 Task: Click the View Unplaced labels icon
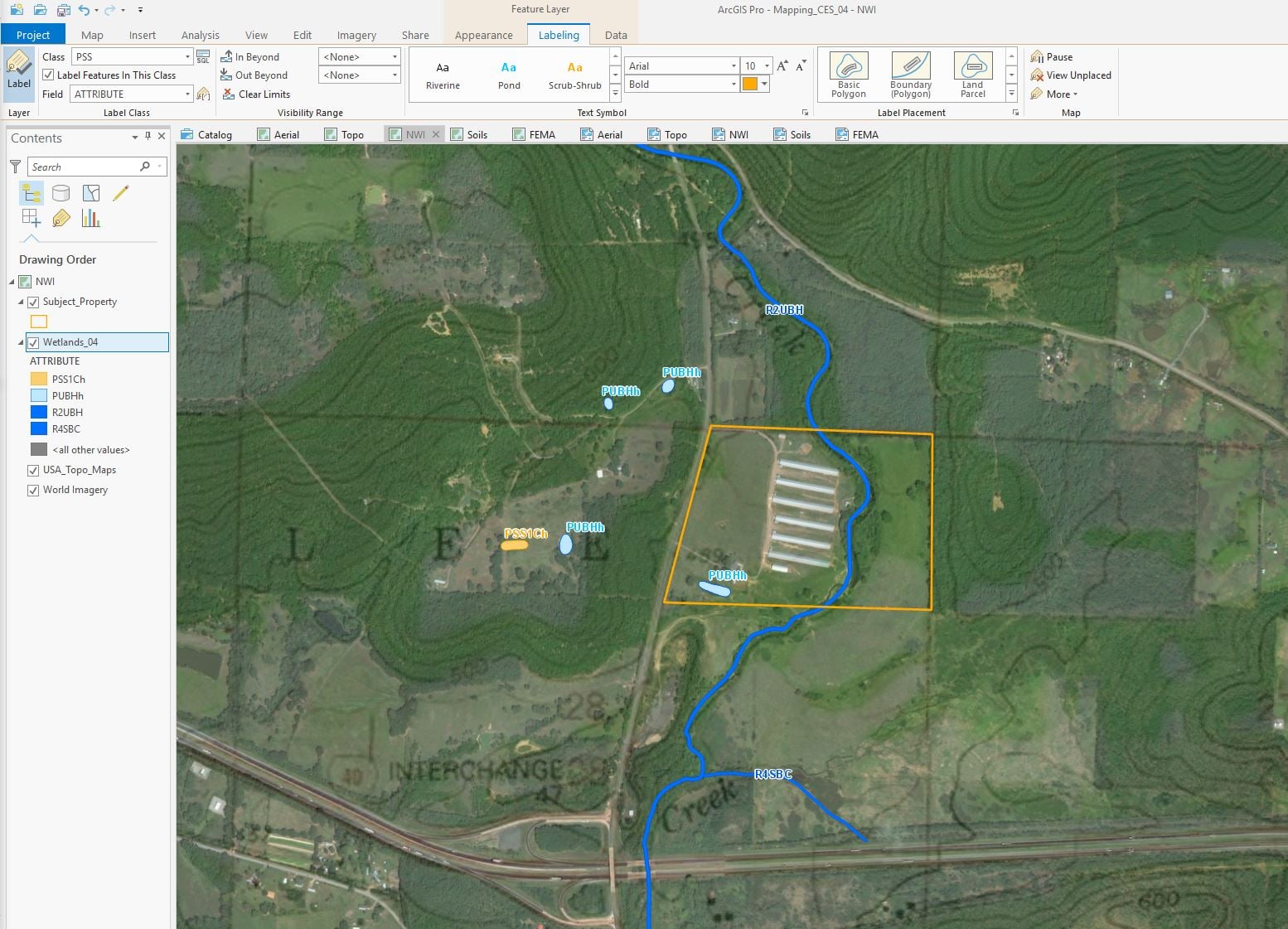pos(1037,75)
